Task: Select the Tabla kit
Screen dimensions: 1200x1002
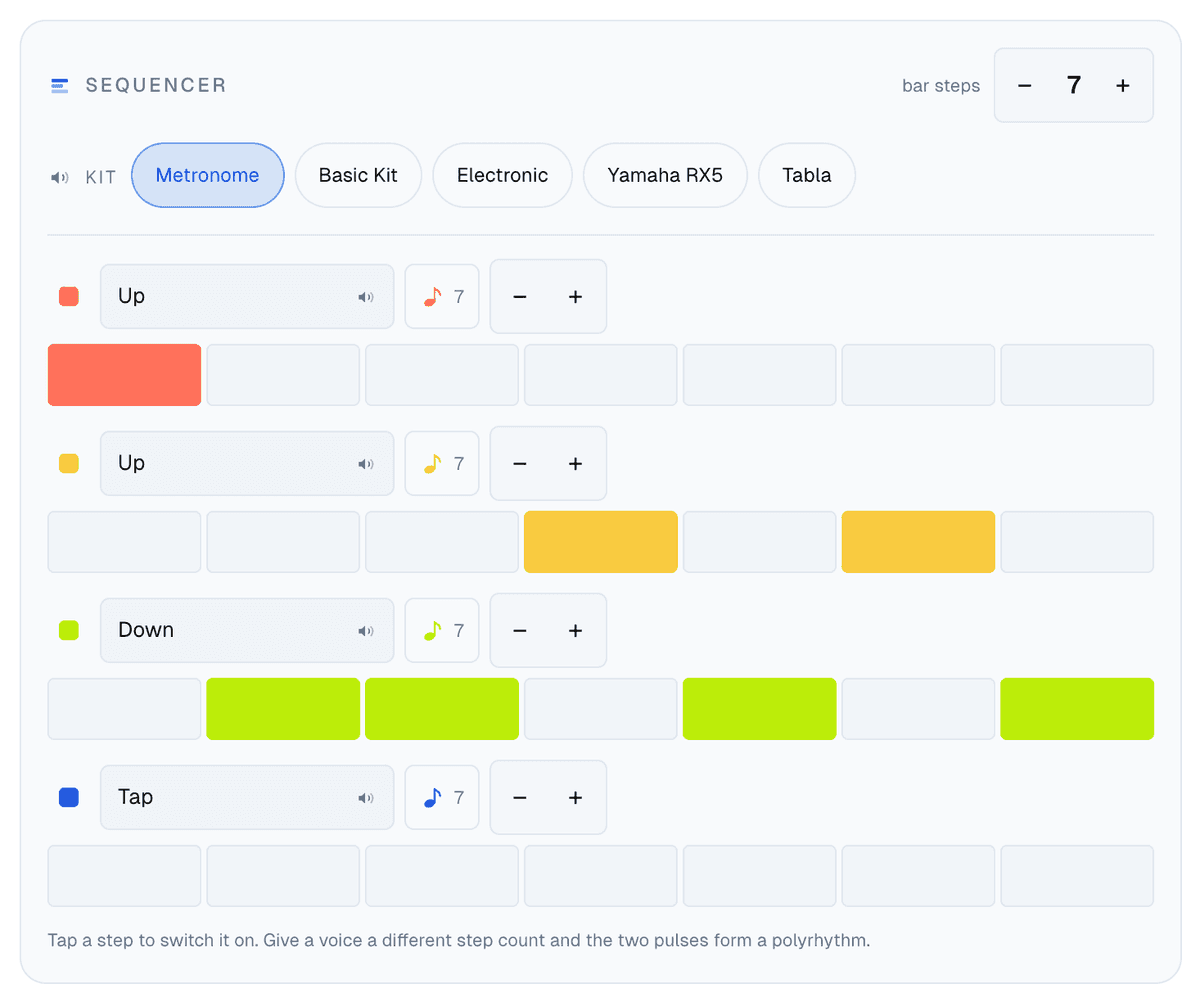Action: (x=807, y=176)
